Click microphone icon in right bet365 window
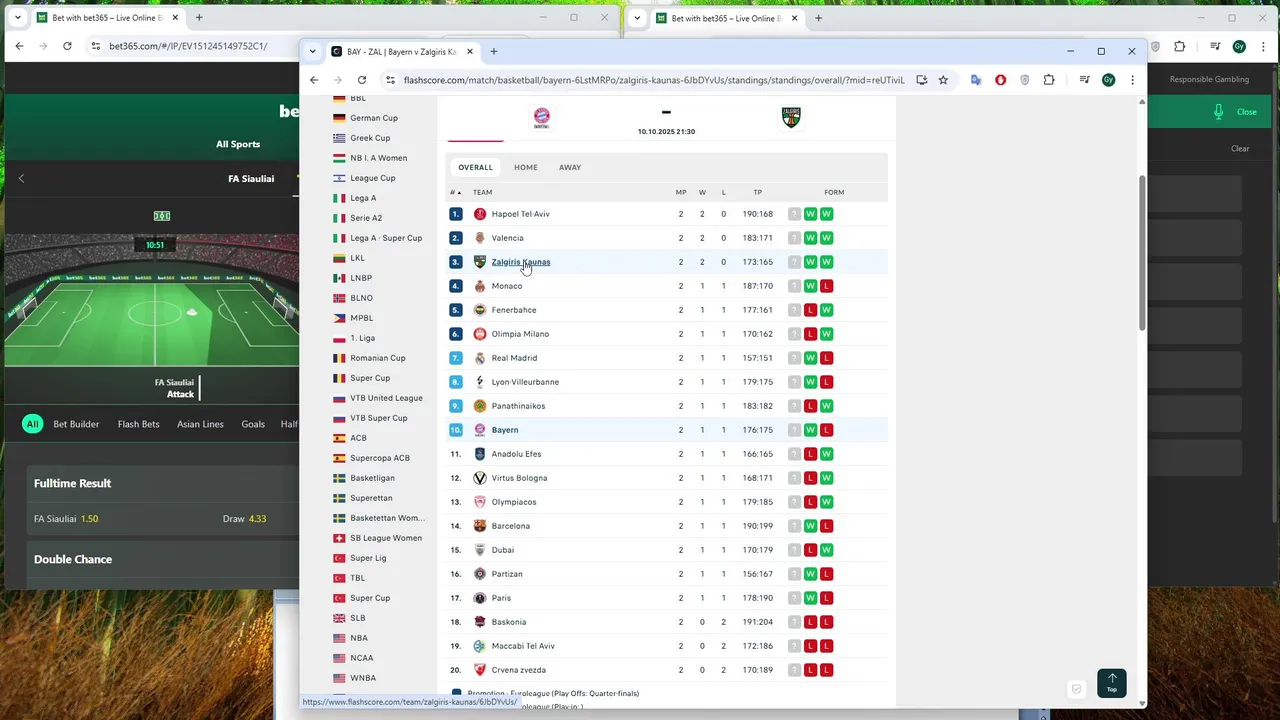 pyautogui.click(x=1218, y=112)
